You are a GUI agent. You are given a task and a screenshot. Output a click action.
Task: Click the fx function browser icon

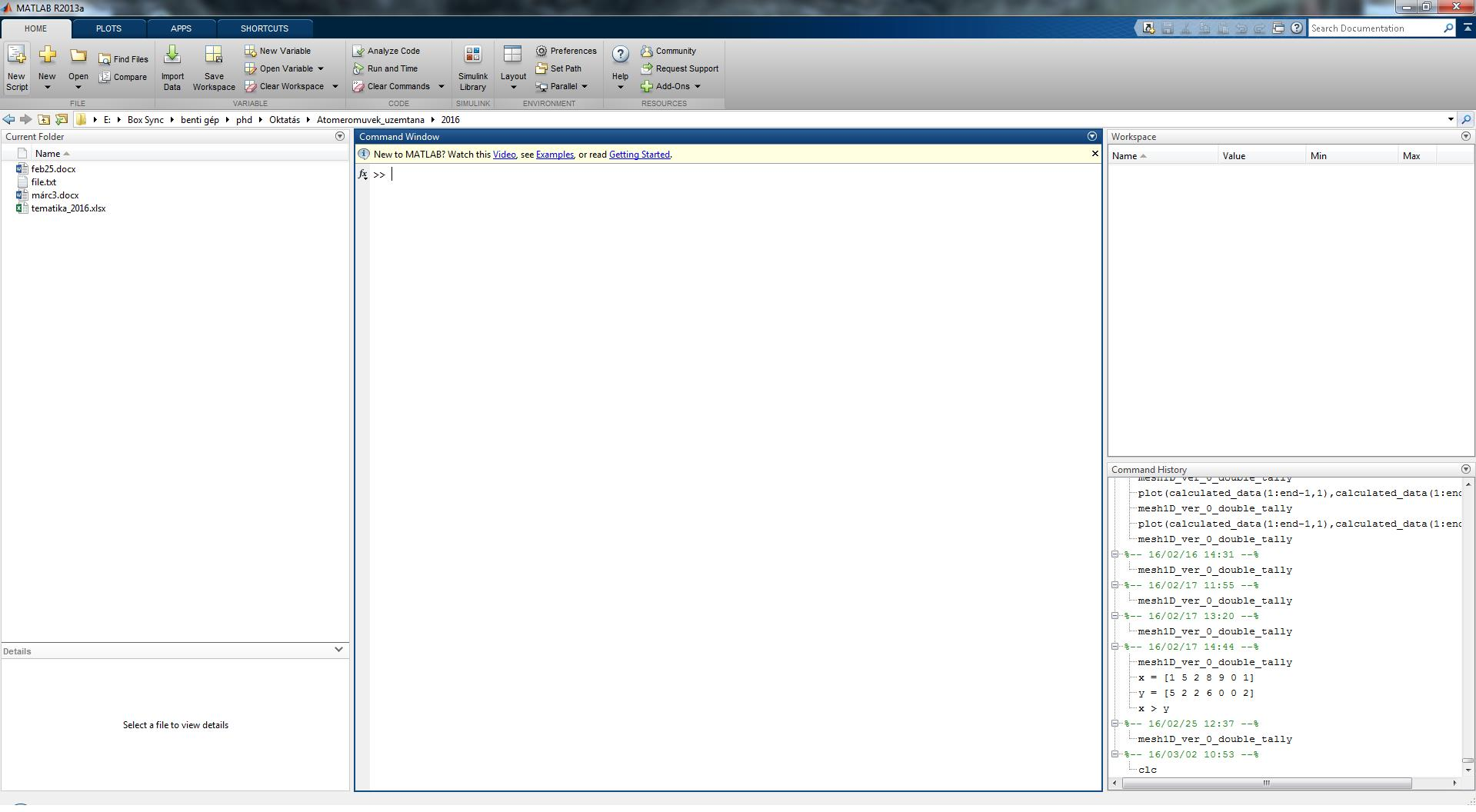point(363,175)
